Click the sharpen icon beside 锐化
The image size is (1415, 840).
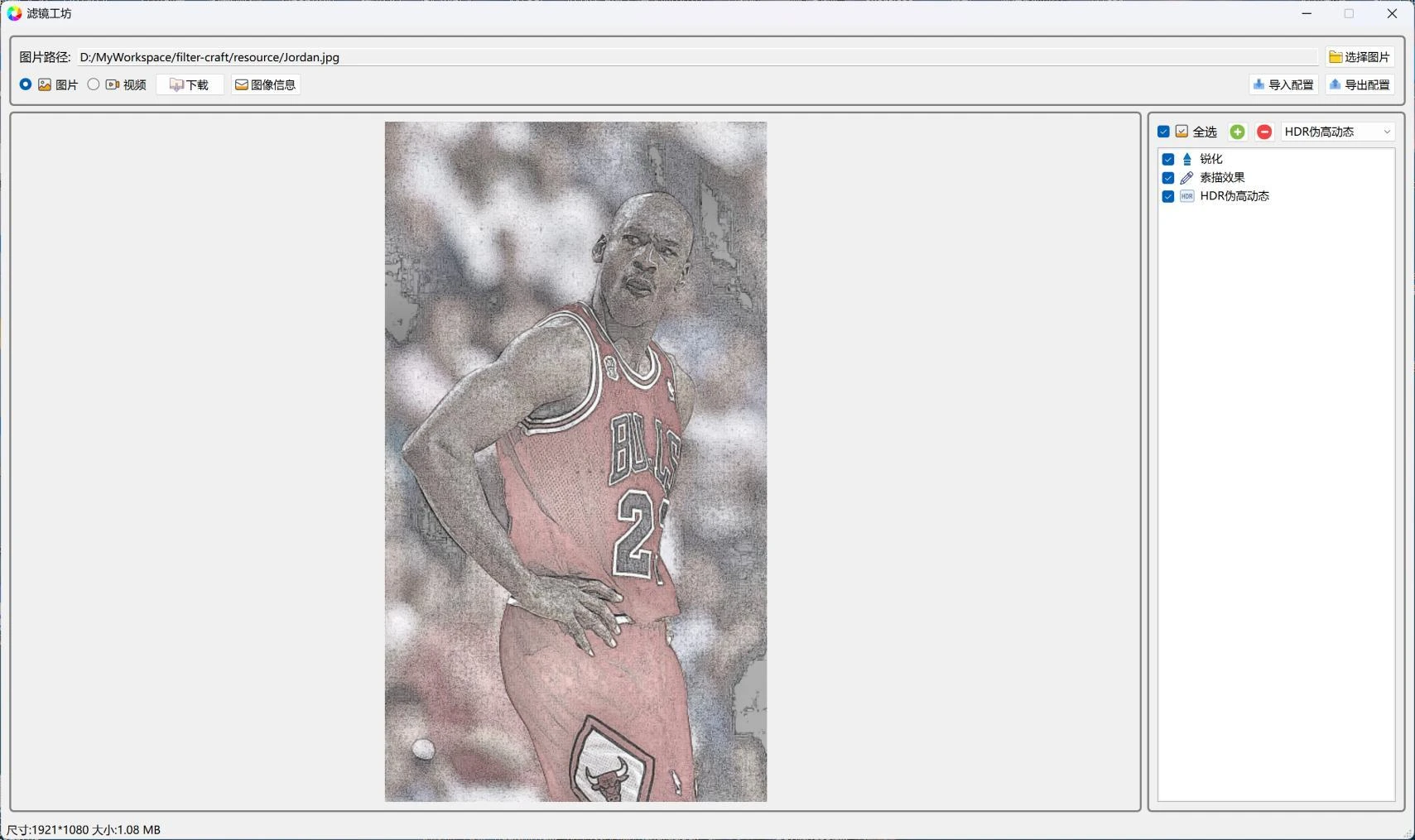click(x=1186, y=159)
